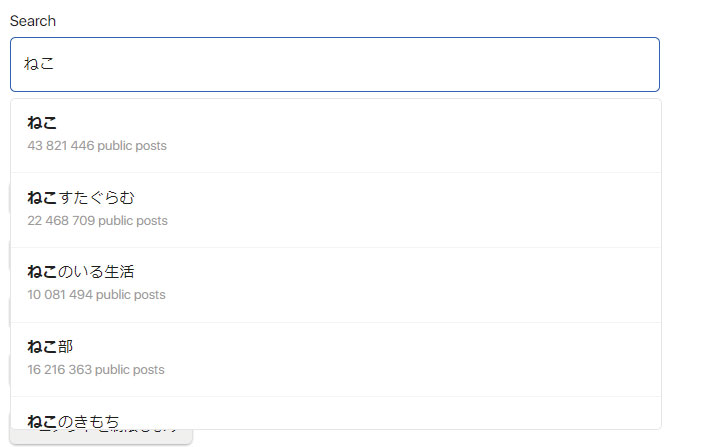Click bold ねこ prefix of ねこ部

pyautogui.click(x=43, y=347)
